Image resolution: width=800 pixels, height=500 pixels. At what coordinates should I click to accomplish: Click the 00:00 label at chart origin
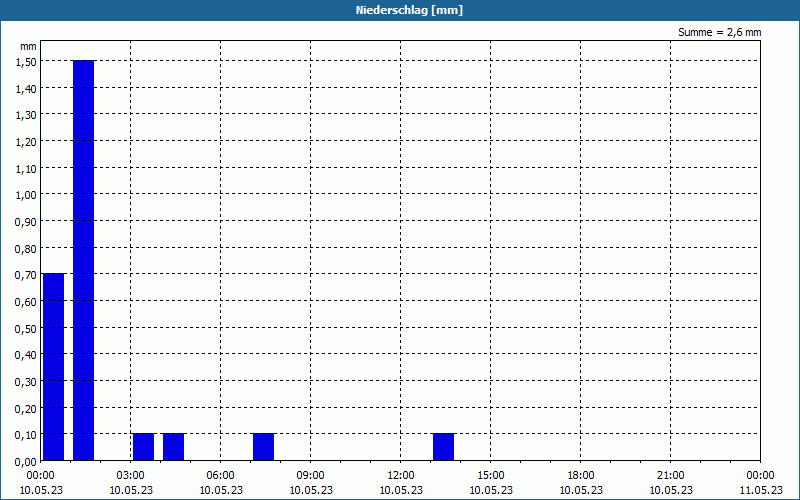click(41, 476)
